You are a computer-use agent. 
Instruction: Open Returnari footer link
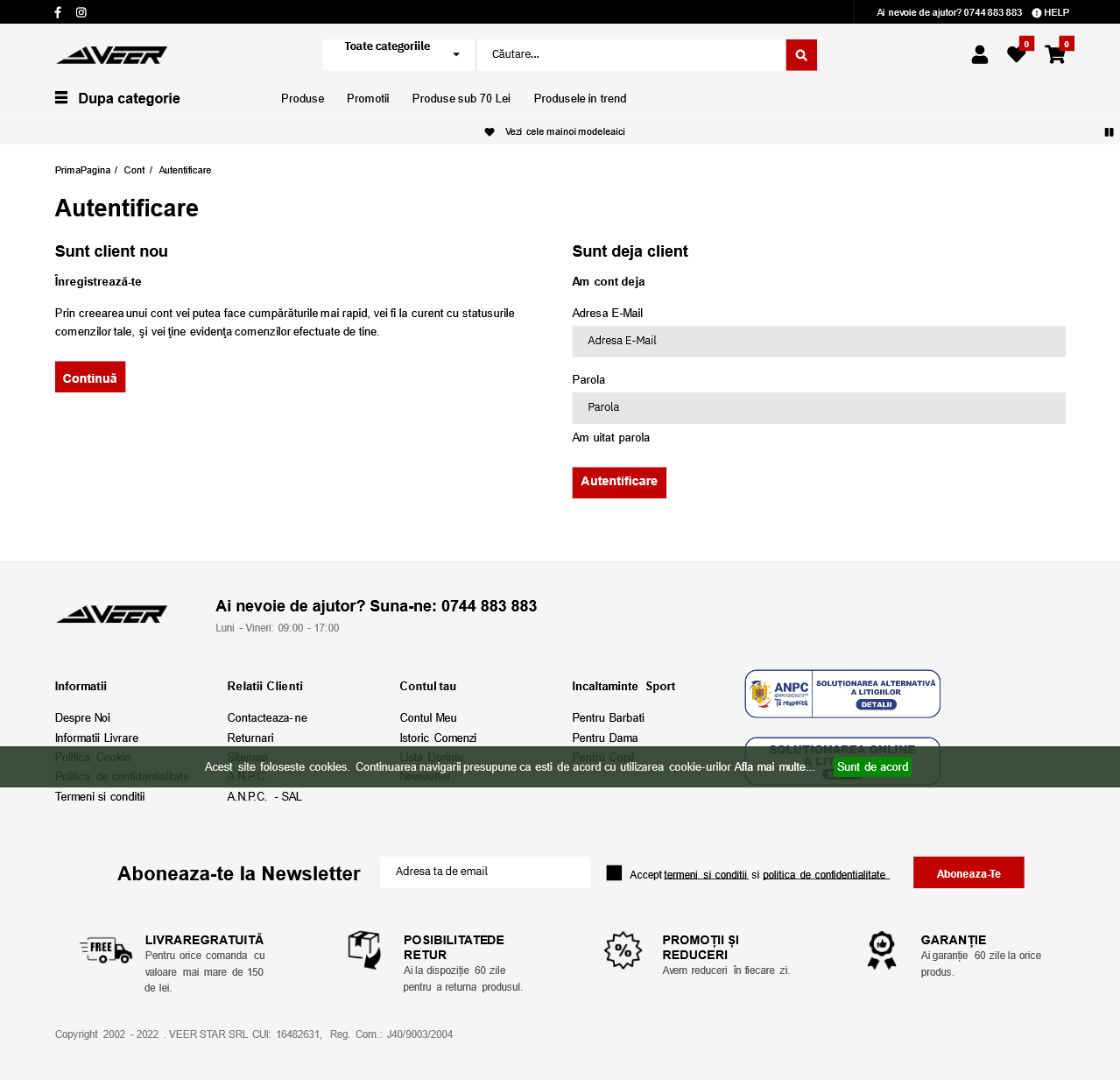[x=250, y=738]
